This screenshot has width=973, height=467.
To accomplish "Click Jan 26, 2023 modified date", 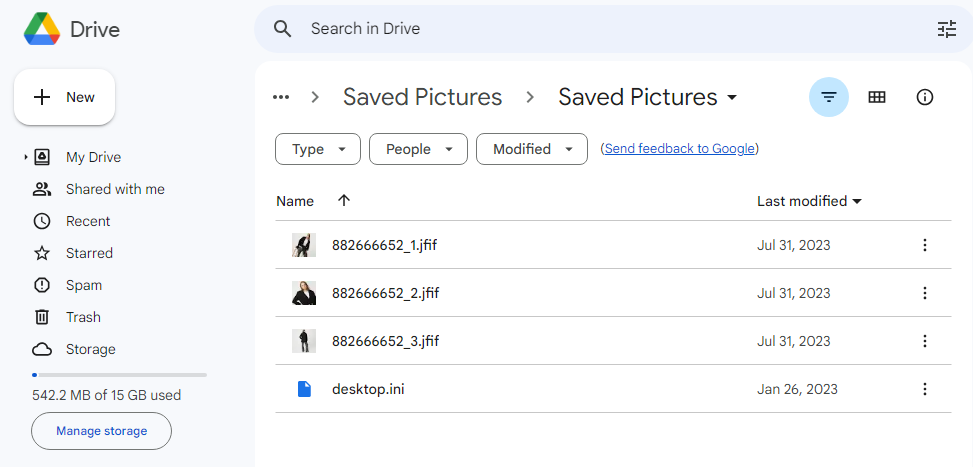I will point(797,389).
